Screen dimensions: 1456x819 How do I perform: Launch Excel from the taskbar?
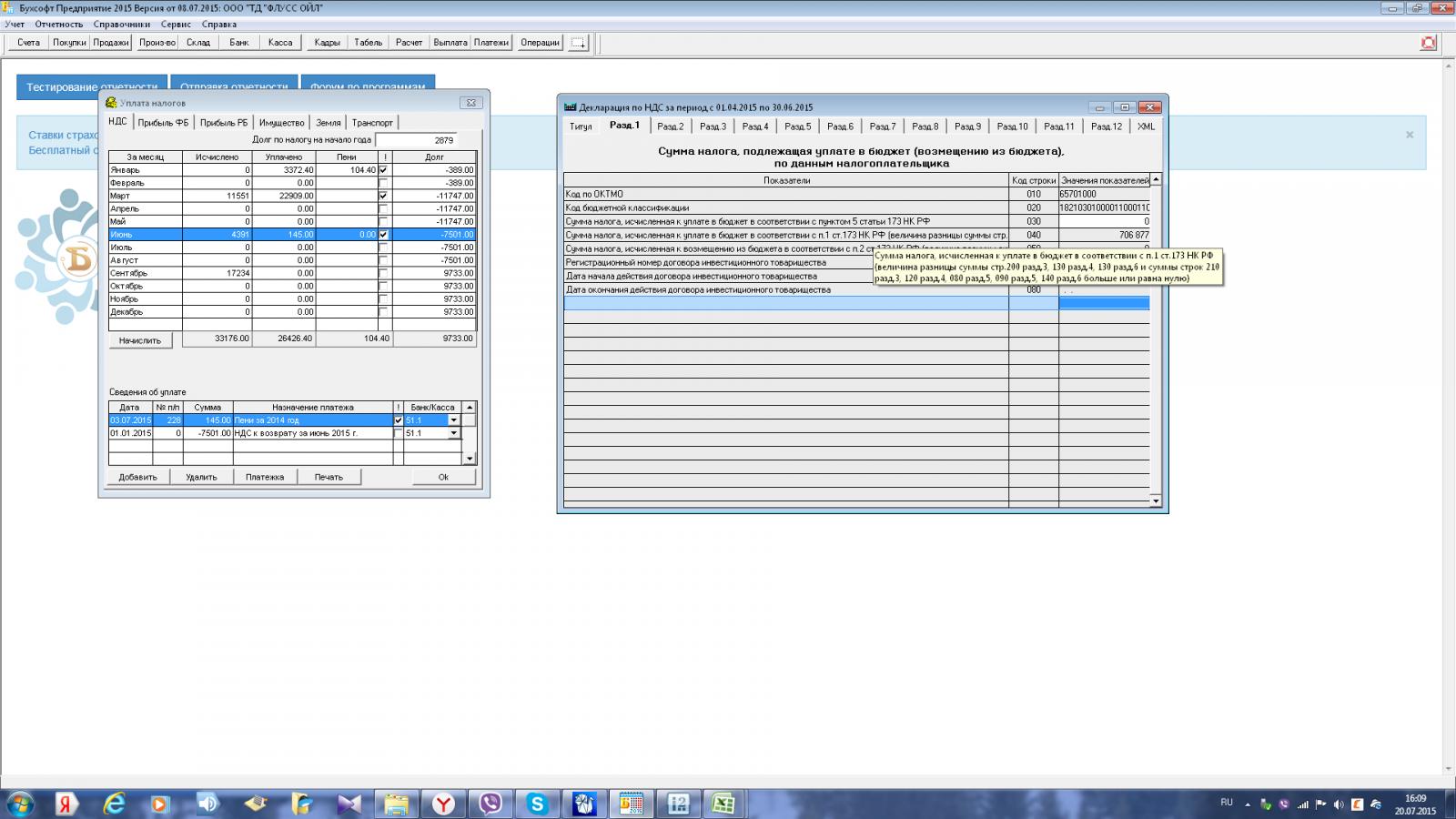click(723, 804)
